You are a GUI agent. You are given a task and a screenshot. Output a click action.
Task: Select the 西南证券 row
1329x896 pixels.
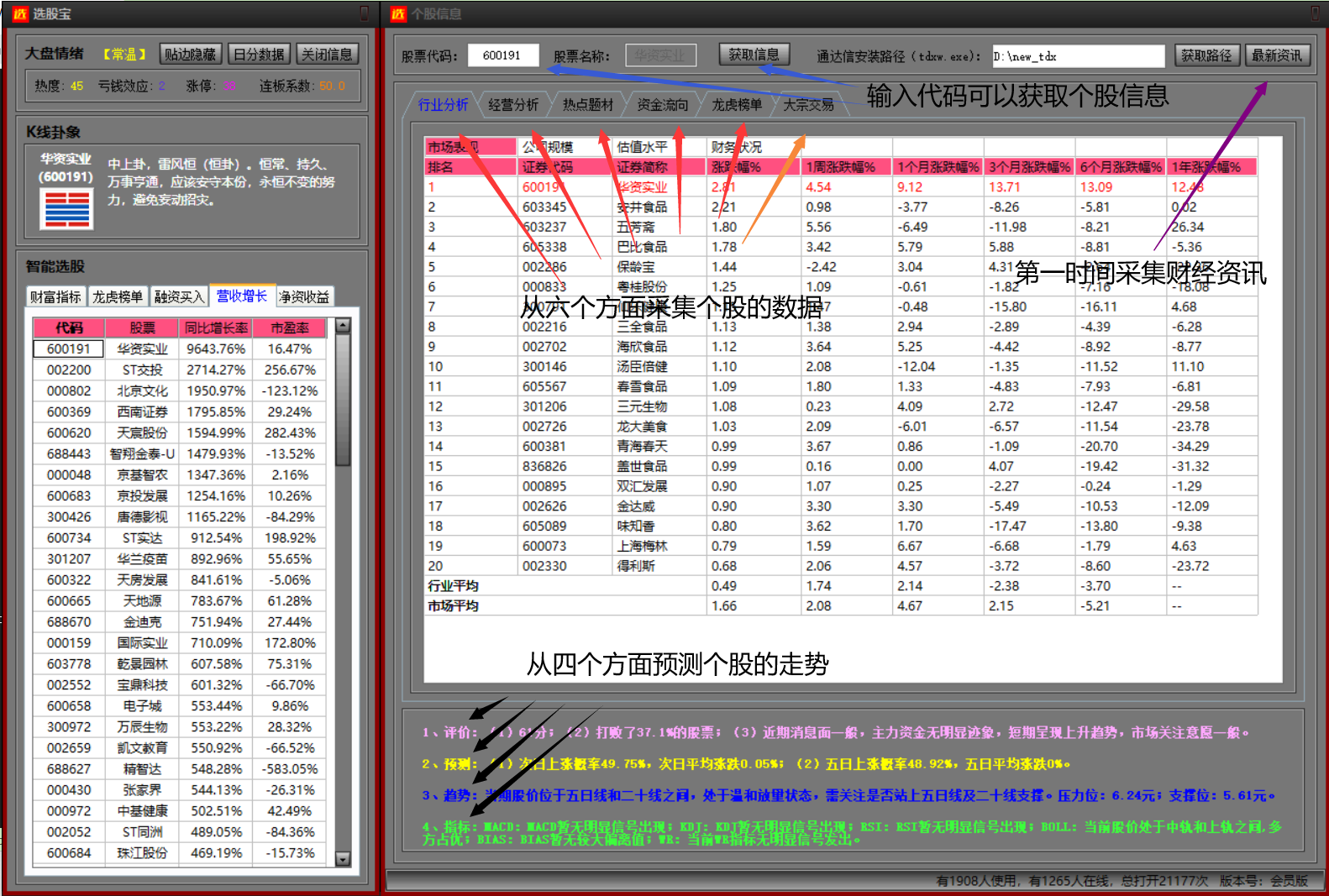[180, 411]
